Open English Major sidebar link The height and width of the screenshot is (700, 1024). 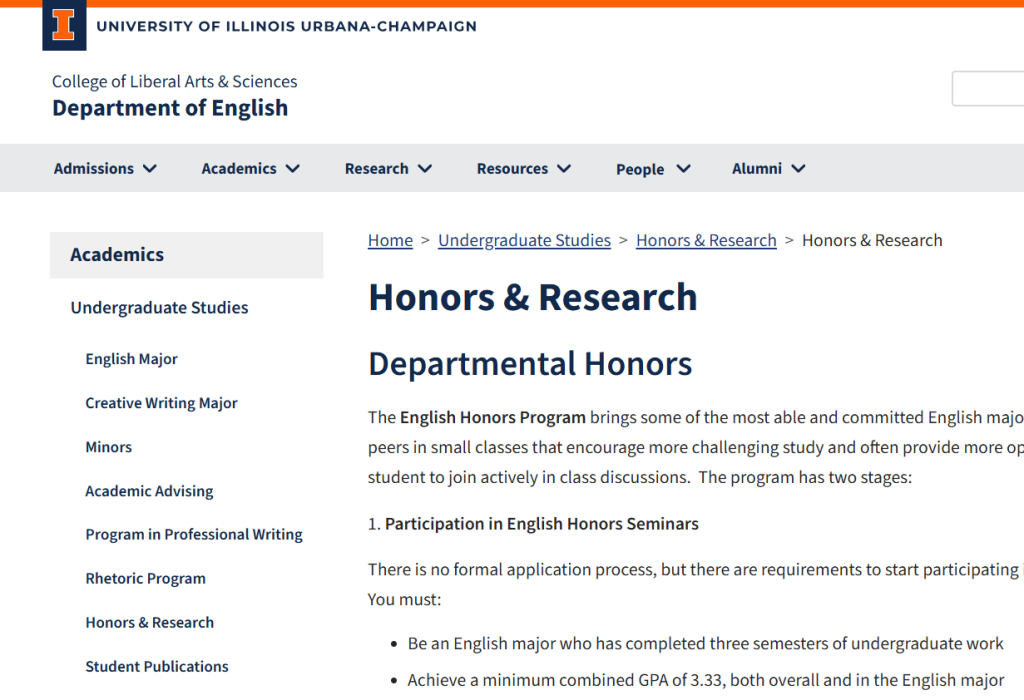131,359
